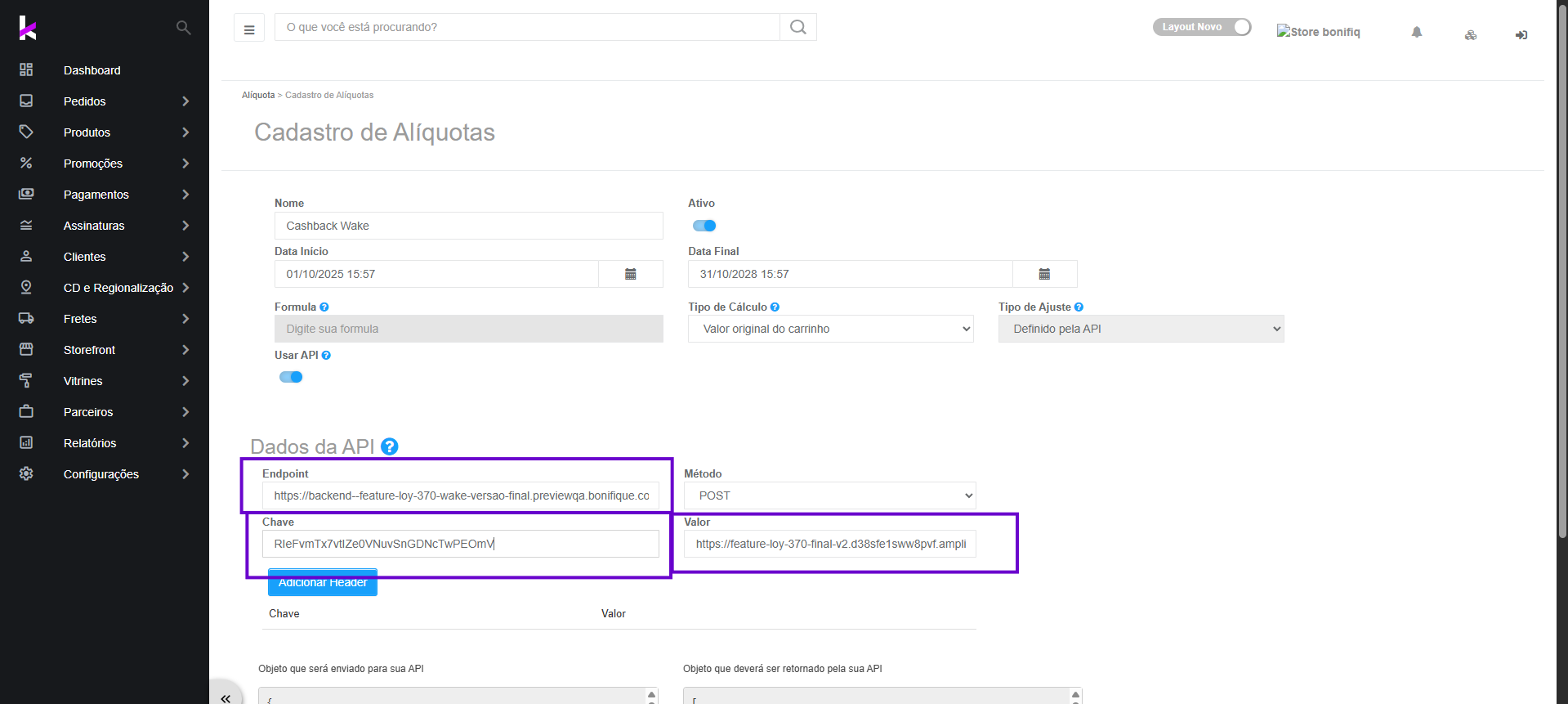Open the Método POST dropdown
Screen dimensions: 1568x704
pos(830,495)
